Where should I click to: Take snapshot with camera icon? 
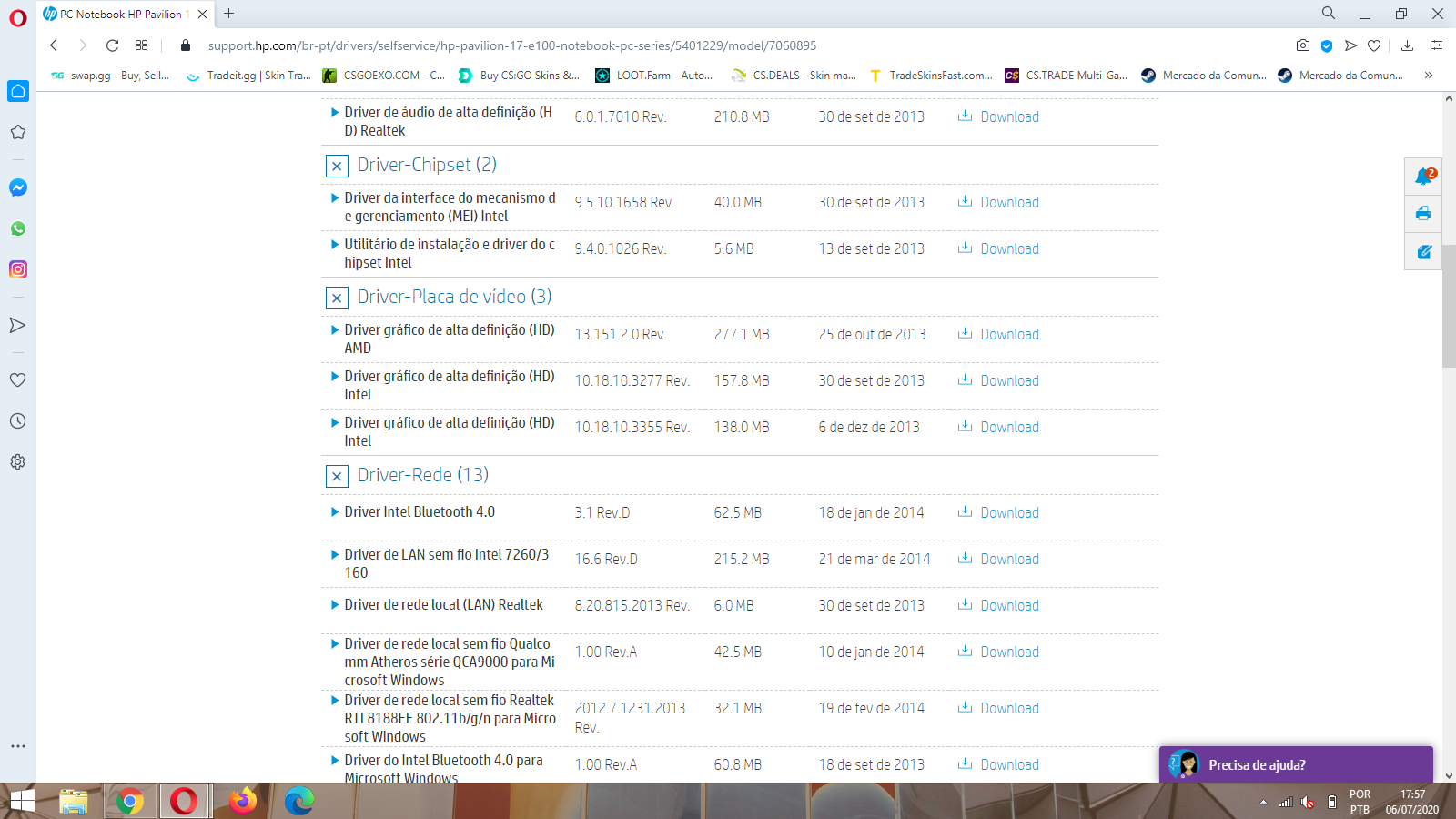[x=1303, y=45]
